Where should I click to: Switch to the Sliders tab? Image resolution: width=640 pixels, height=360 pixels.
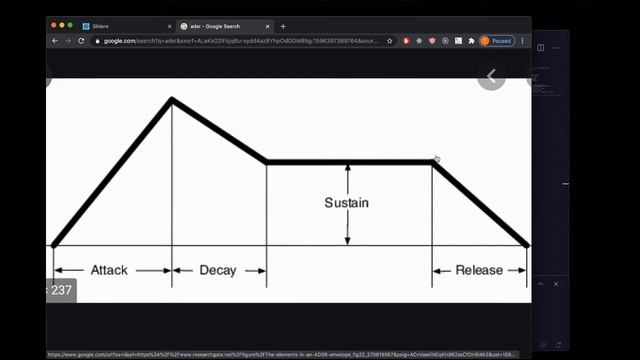pyautogui.click(x=127, y=26)
